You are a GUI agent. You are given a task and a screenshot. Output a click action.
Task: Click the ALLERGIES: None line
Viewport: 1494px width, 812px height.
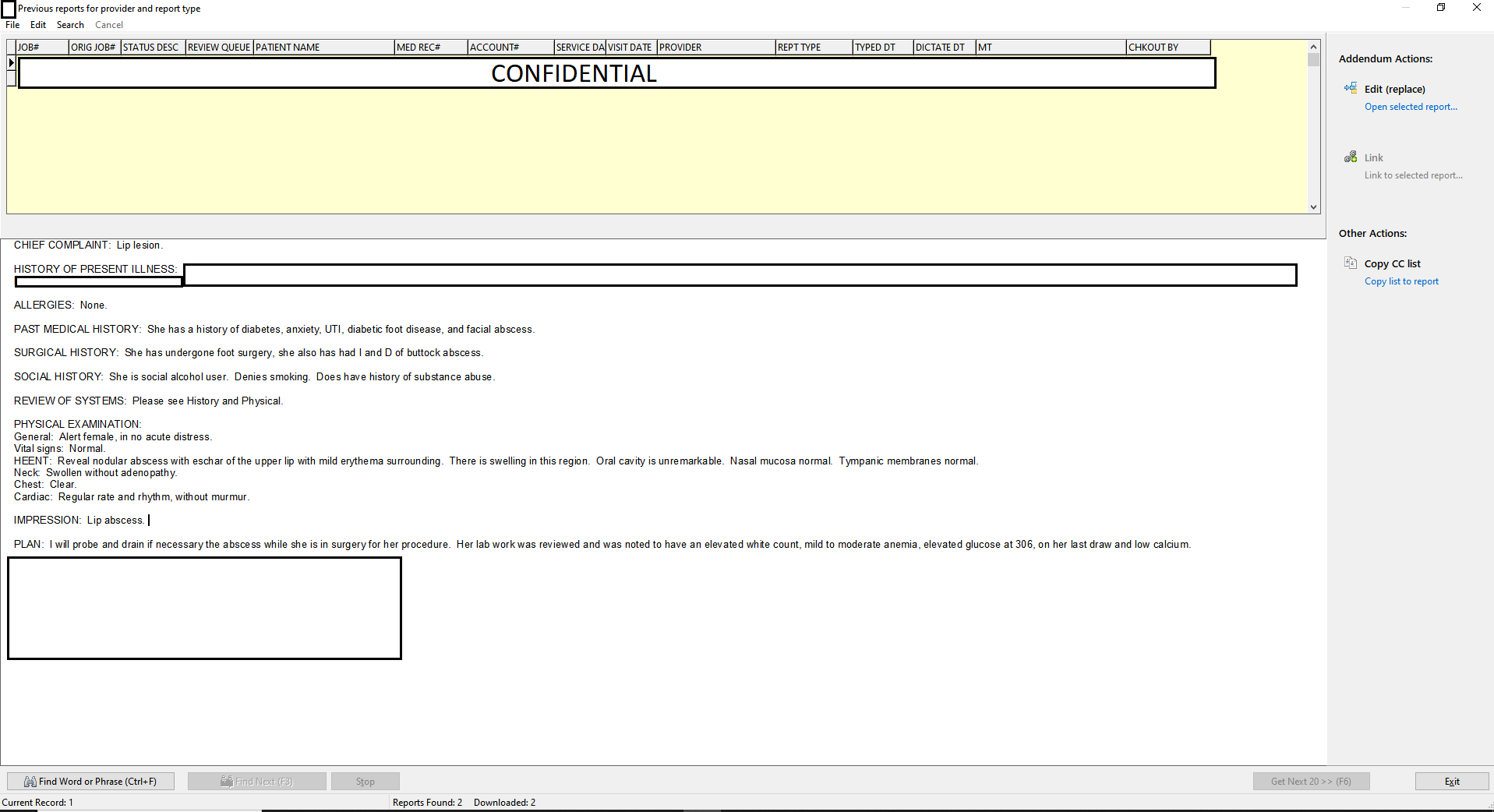click(x=61, y=305)
